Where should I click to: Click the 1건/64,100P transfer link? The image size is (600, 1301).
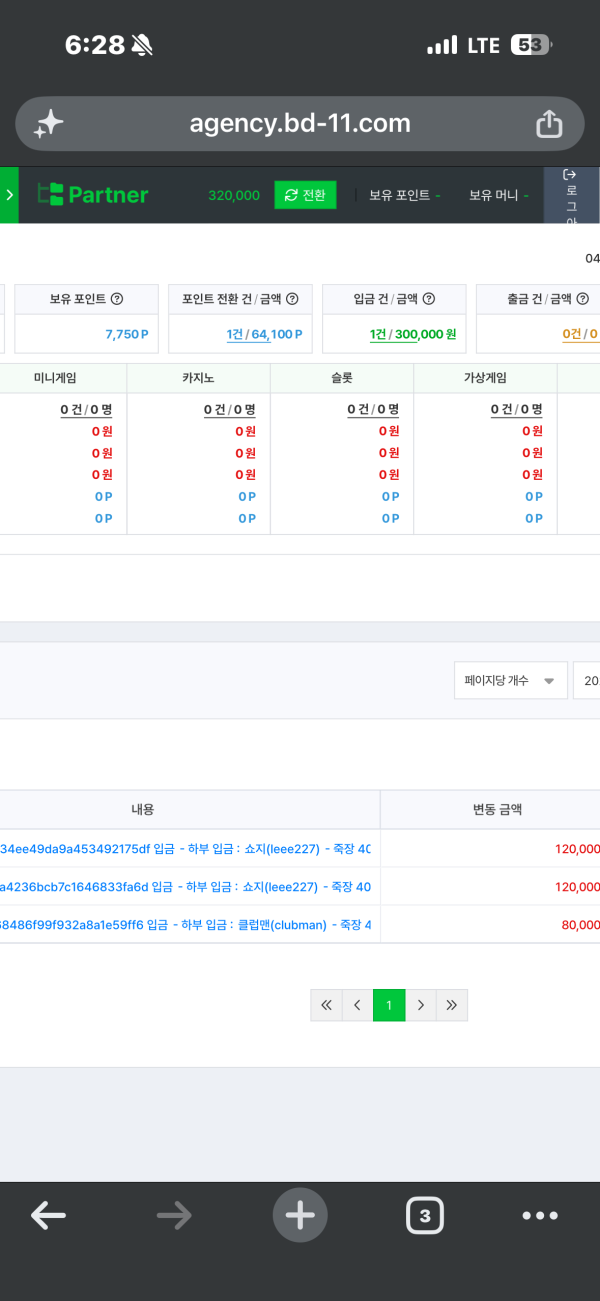click(x=264, y=334)
